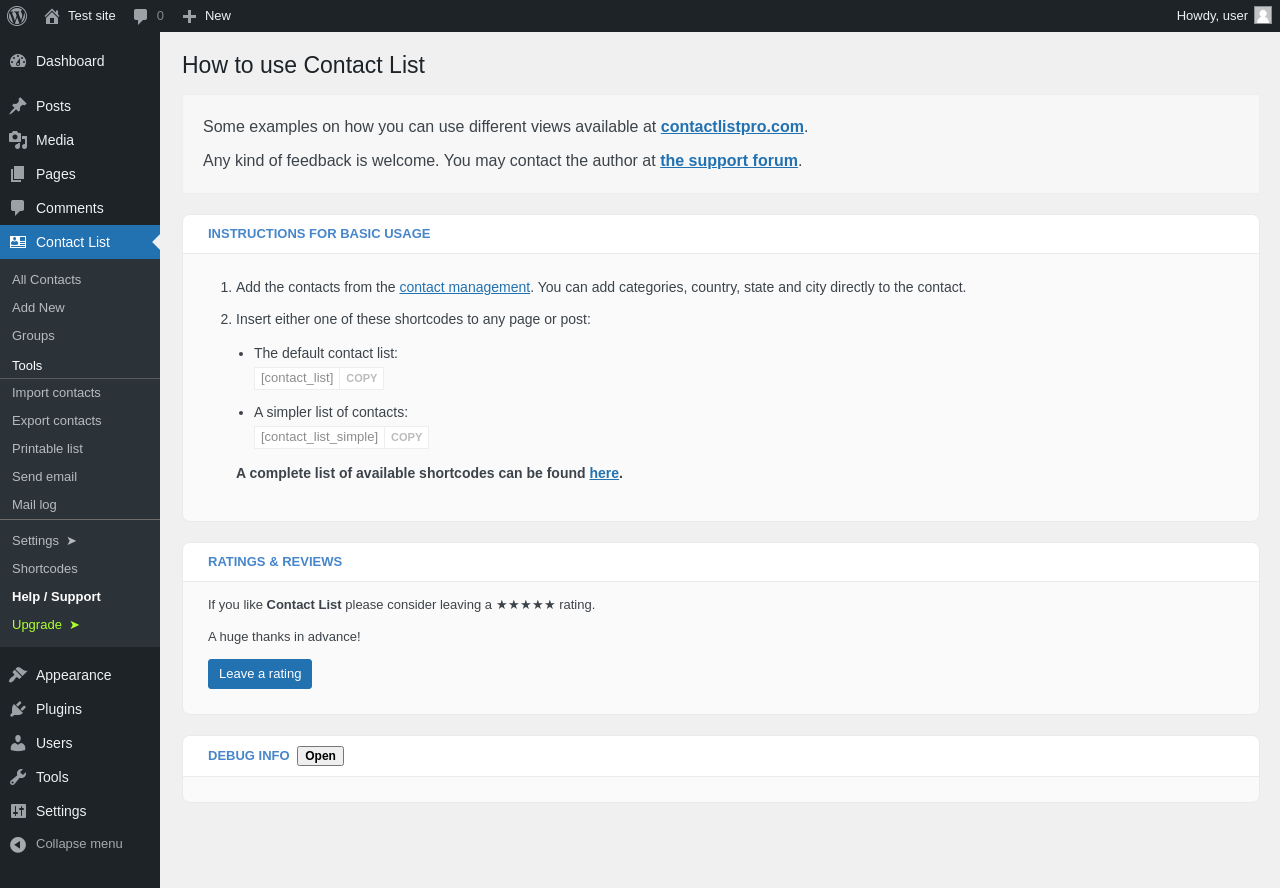Expand the Upgrade submenu item
1280x888 pixels.
point(45,625)
